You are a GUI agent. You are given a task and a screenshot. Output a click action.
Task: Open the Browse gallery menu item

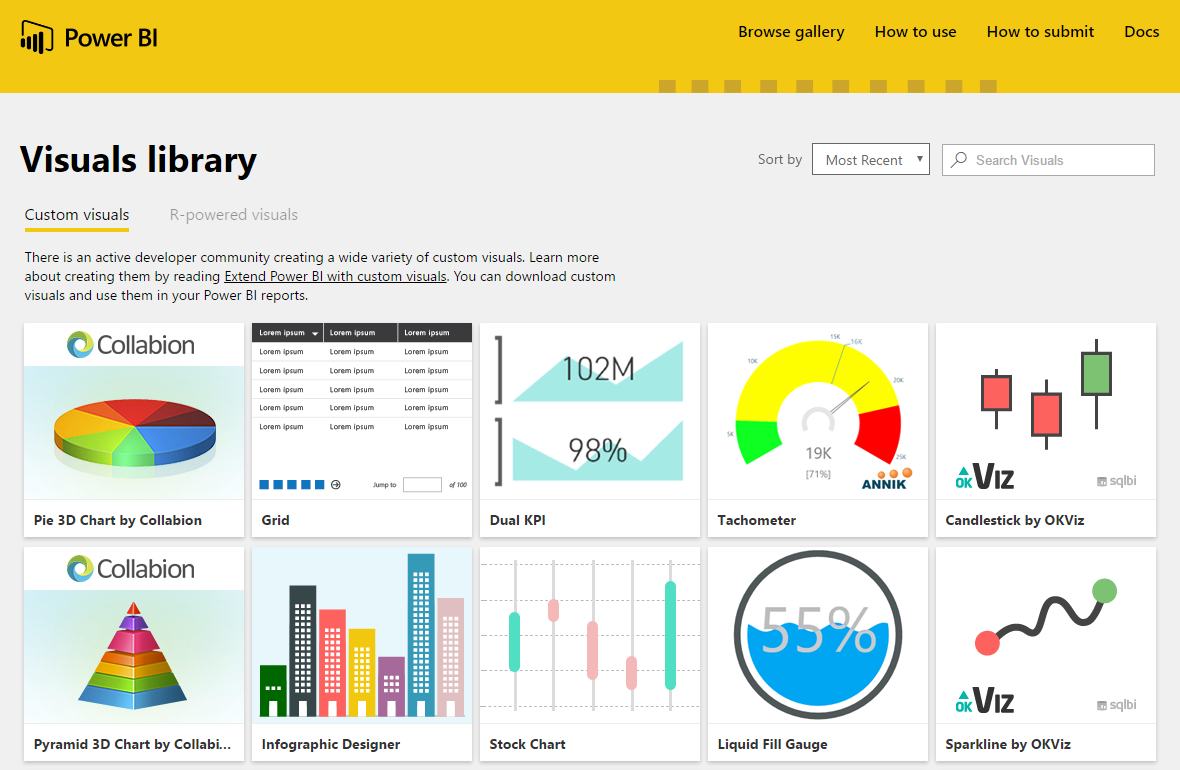791,32
